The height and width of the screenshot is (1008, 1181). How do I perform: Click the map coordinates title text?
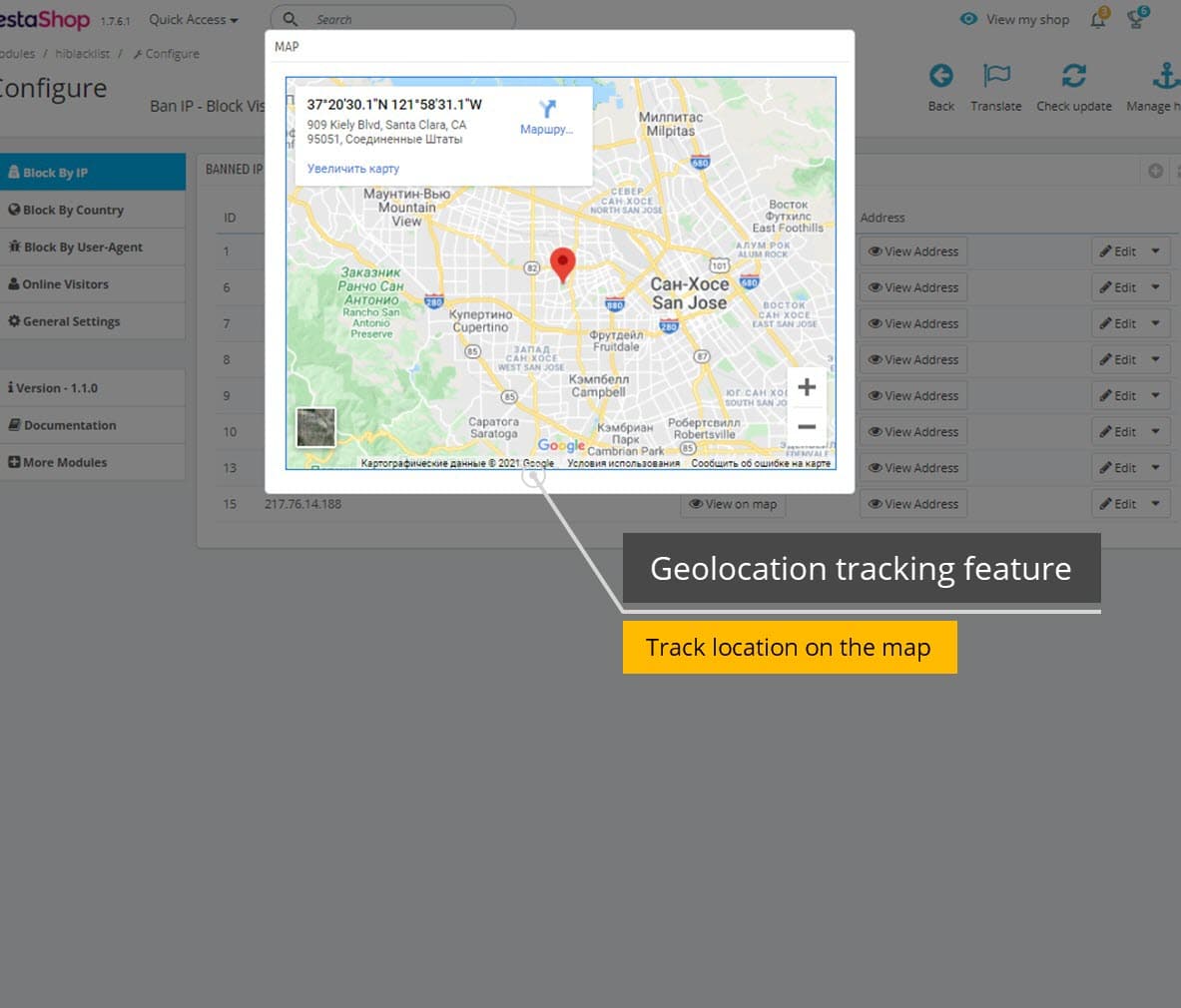pos(394,105)
